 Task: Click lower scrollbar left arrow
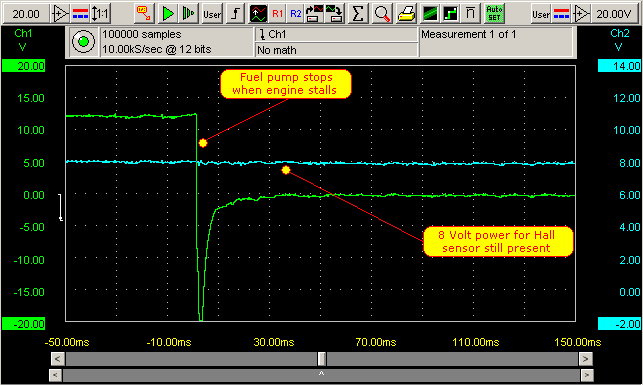(55, 375)
